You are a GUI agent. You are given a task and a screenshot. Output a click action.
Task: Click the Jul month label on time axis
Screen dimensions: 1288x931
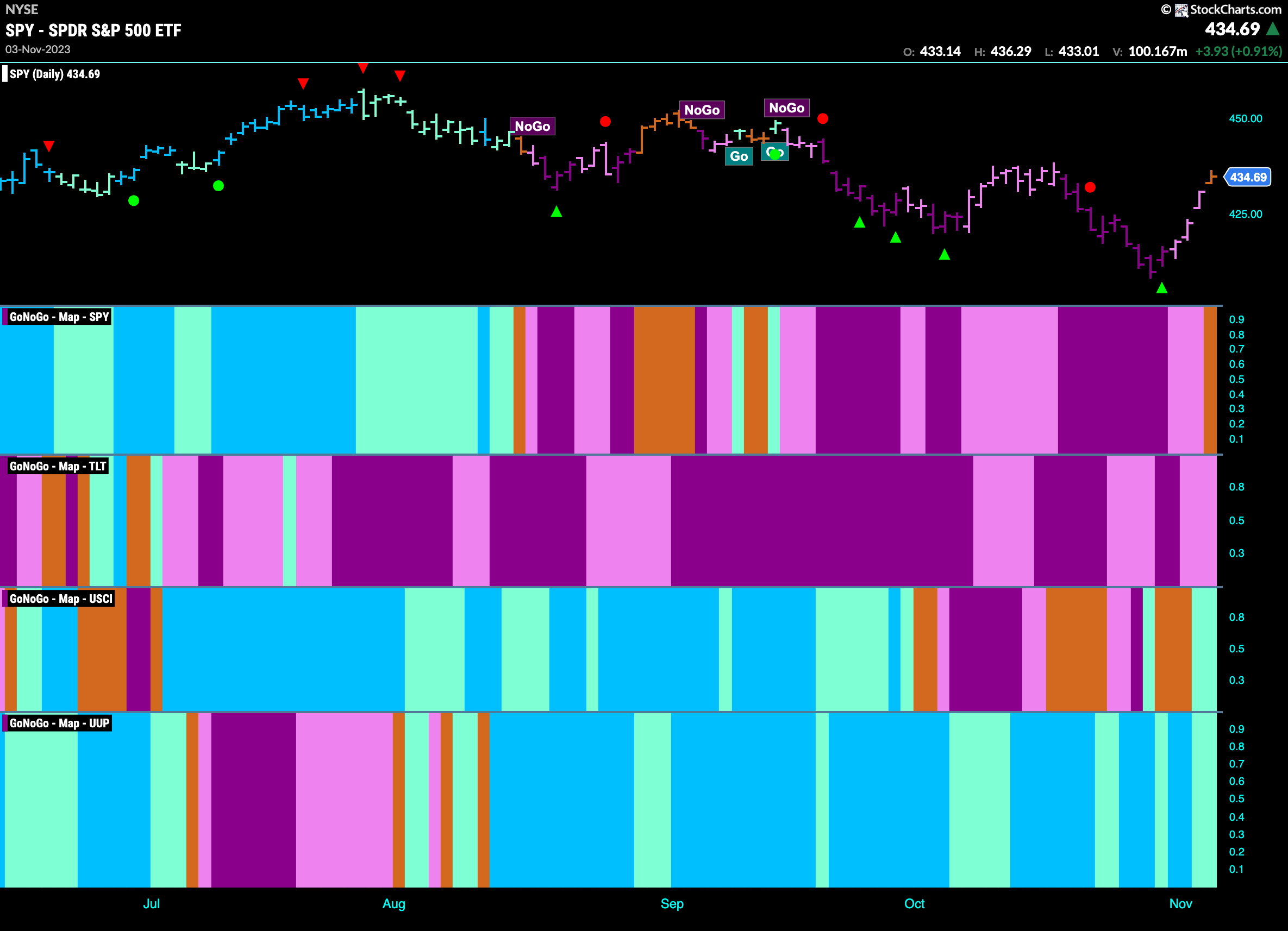[x=151, y=904]
